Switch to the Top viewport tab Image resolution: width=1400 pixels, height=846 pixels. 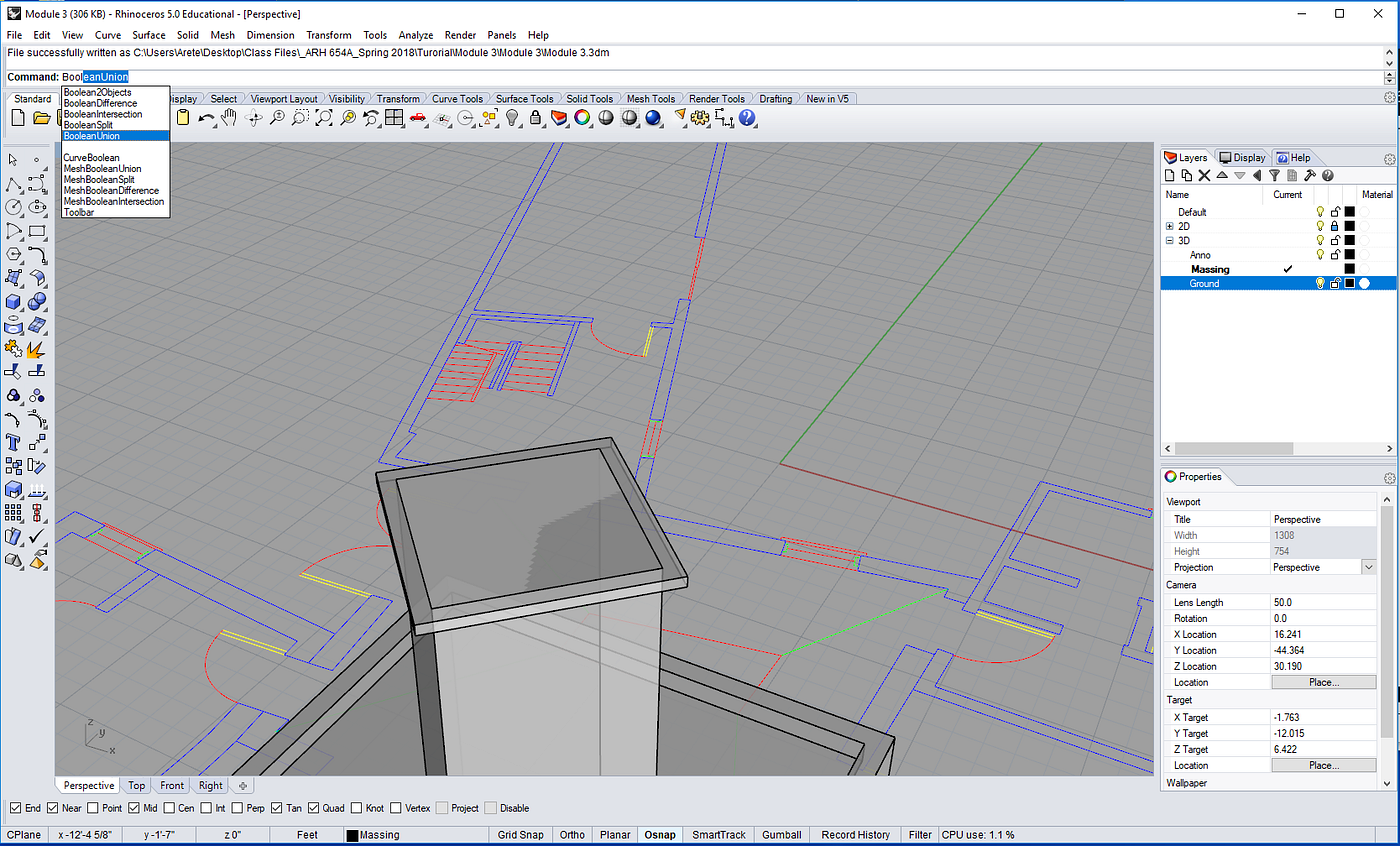pos(137,786)
